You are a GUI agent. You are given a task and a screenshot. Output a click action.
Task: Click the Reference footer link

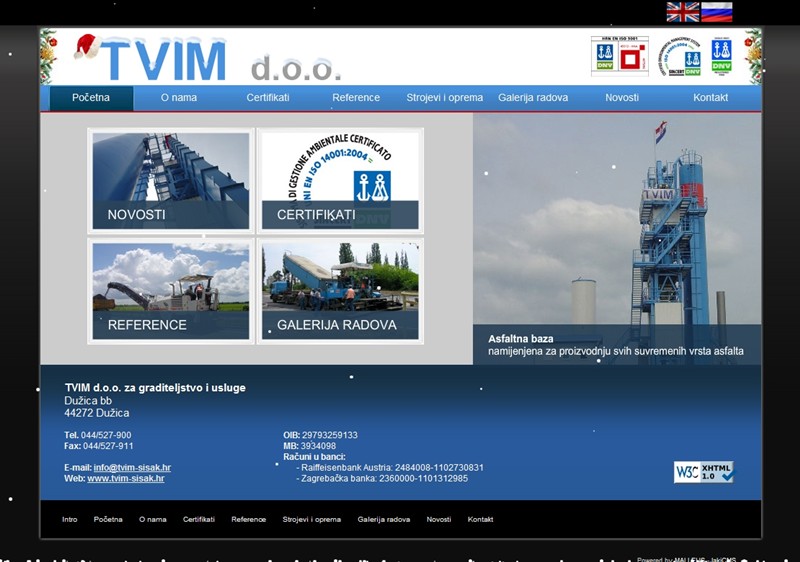tap(248, 519)
